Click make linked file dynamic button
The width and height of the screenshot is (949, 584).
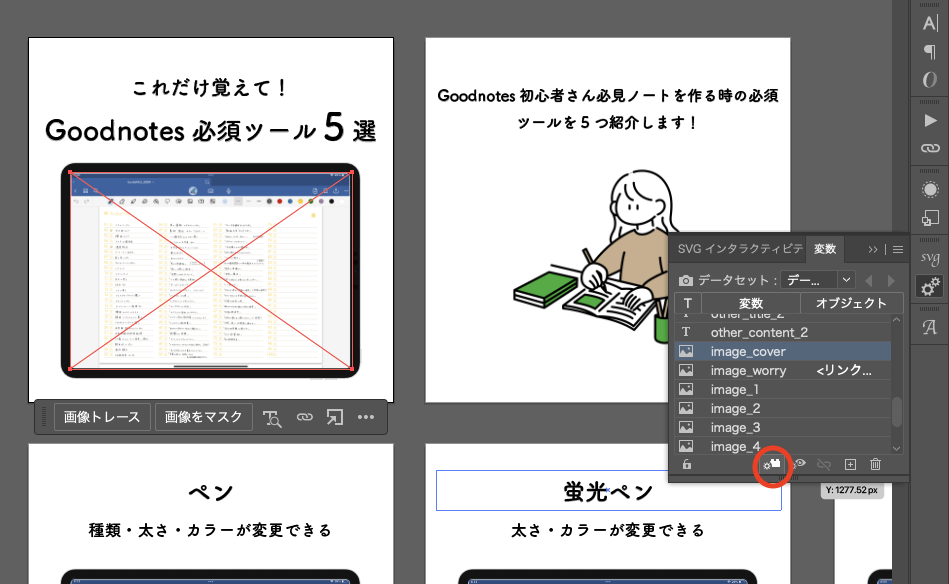click(772, 464)
